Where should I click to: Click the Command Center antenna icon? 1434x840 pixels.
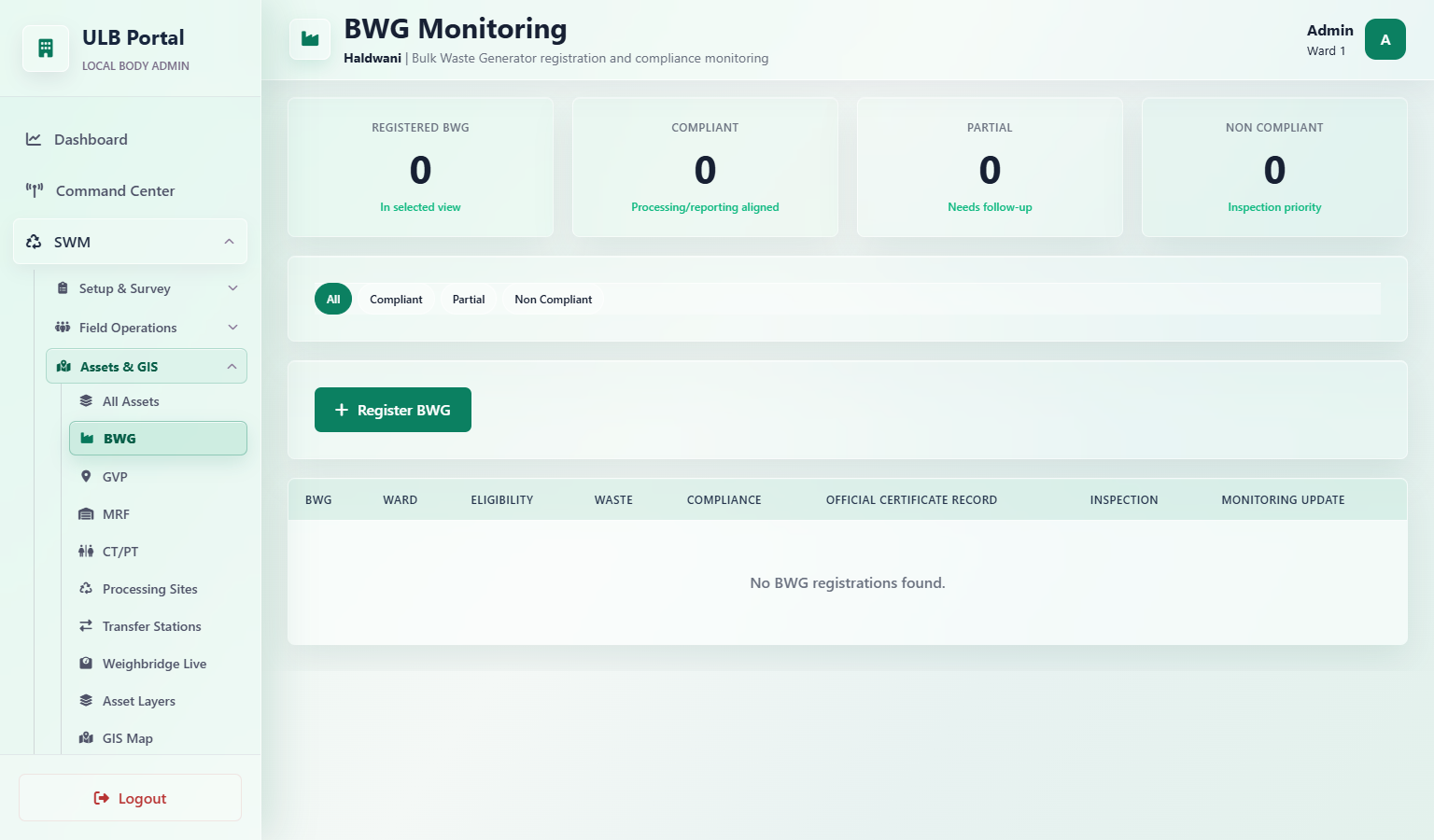[35, 190]
